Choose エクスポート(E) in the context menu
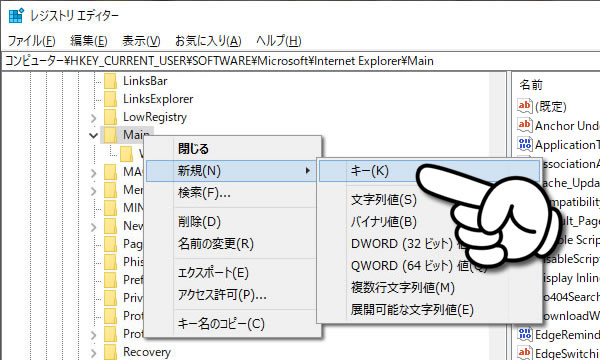 [x=231, y=273]
